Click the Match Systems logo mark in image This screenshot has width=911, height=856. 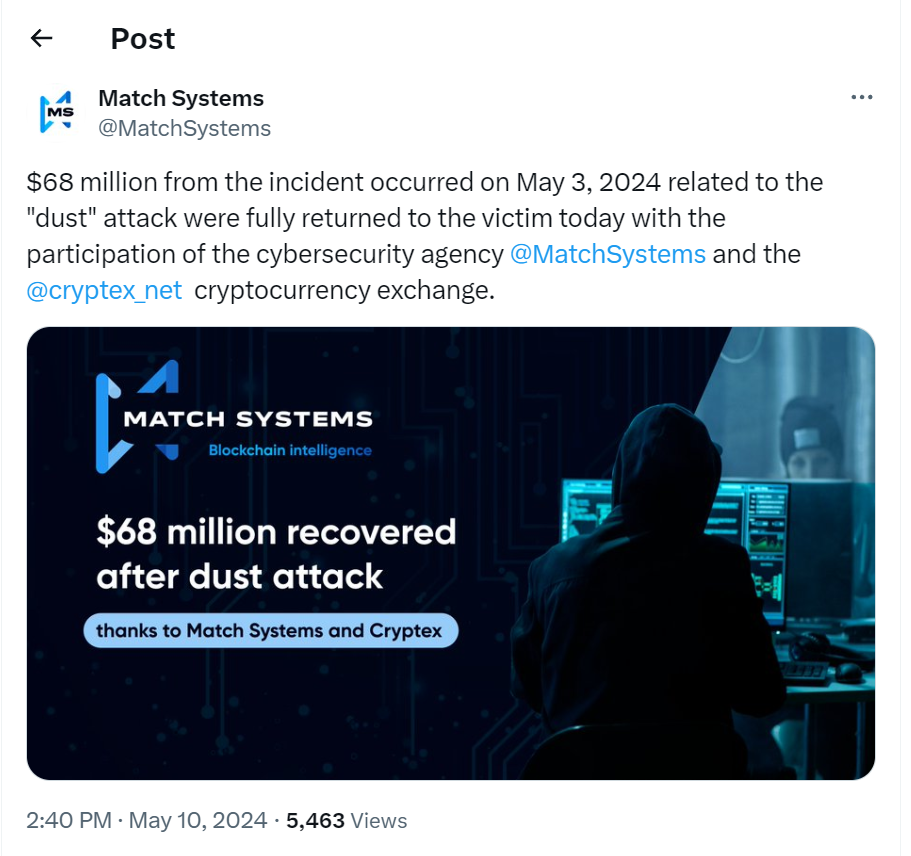[136, 410]
